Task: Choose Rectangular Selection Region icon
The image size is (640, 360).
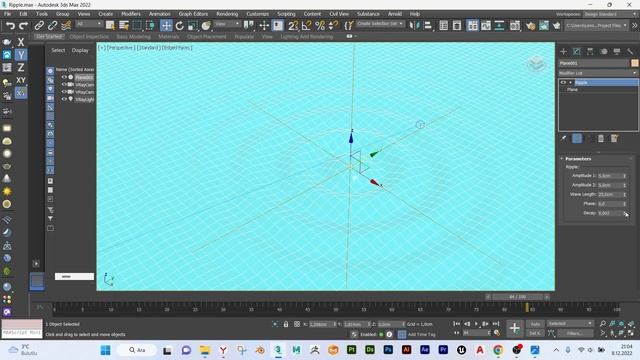Action: click(x=137, y=26)
